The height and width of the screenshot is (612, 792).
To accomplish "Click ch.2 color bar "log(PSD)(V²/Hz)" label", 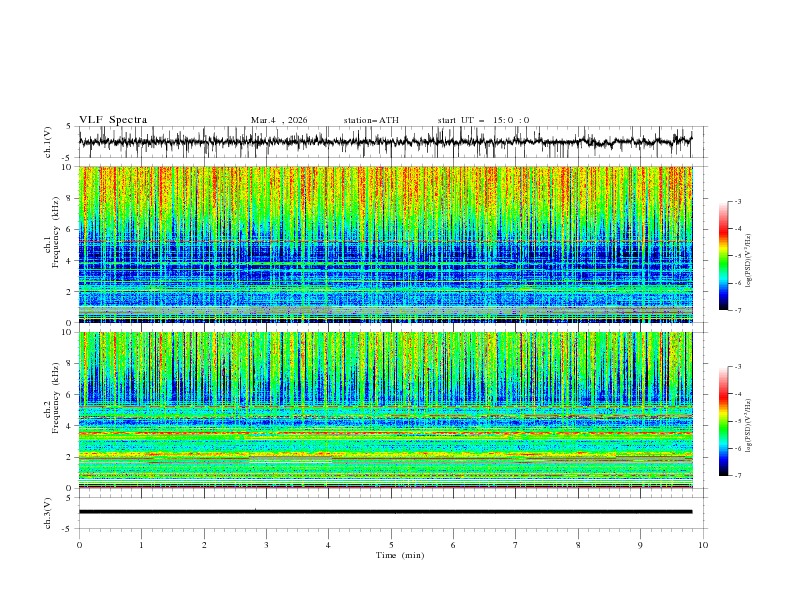I will pos(749,425).
